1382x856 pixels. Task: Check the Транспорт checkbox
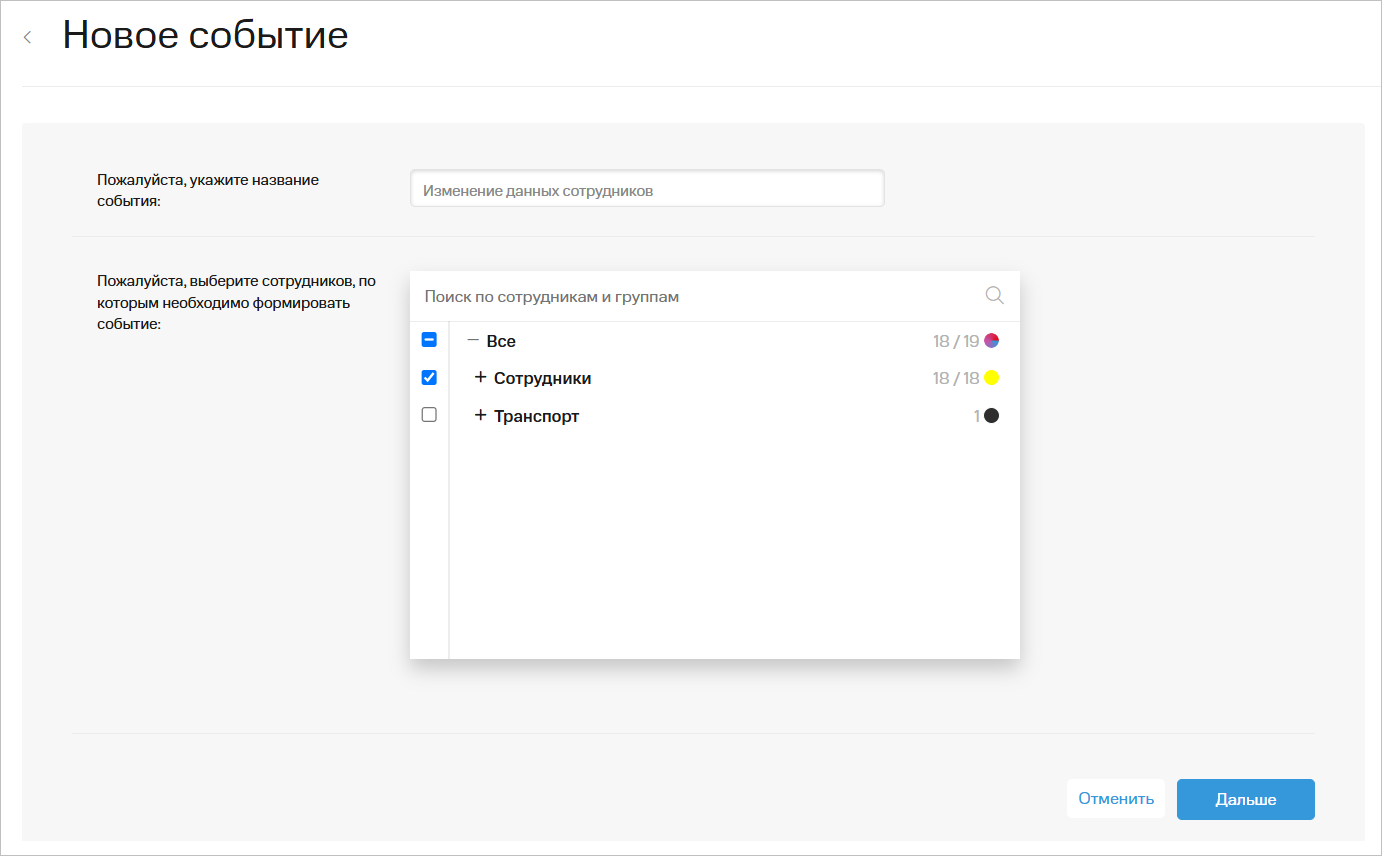click(x=429, y=414)
